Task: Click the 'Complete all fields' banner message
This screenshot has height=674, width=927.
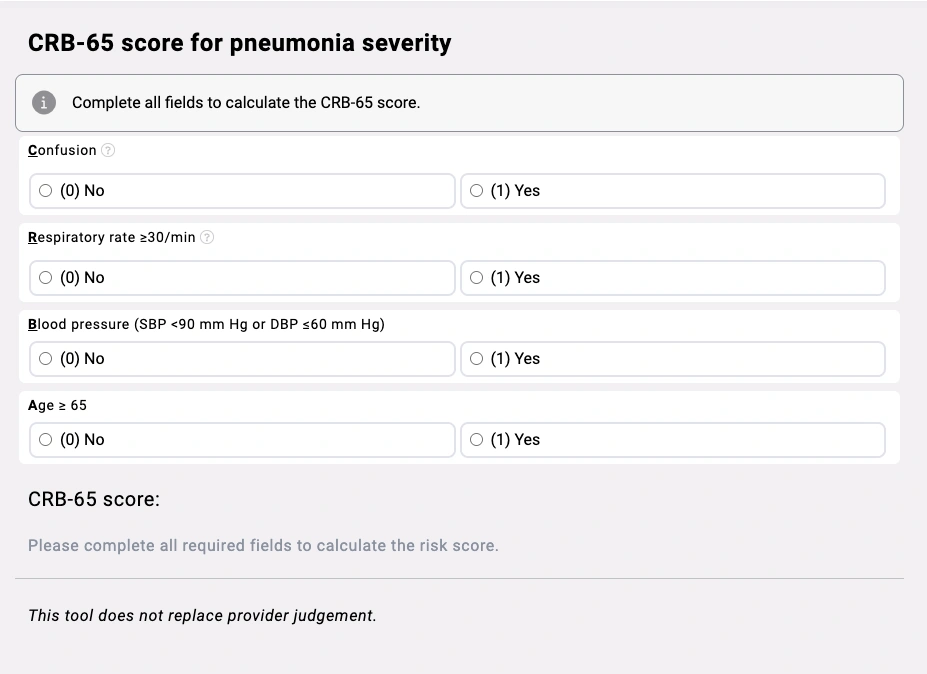Action: pyautogui.click(x=246, y=102)
